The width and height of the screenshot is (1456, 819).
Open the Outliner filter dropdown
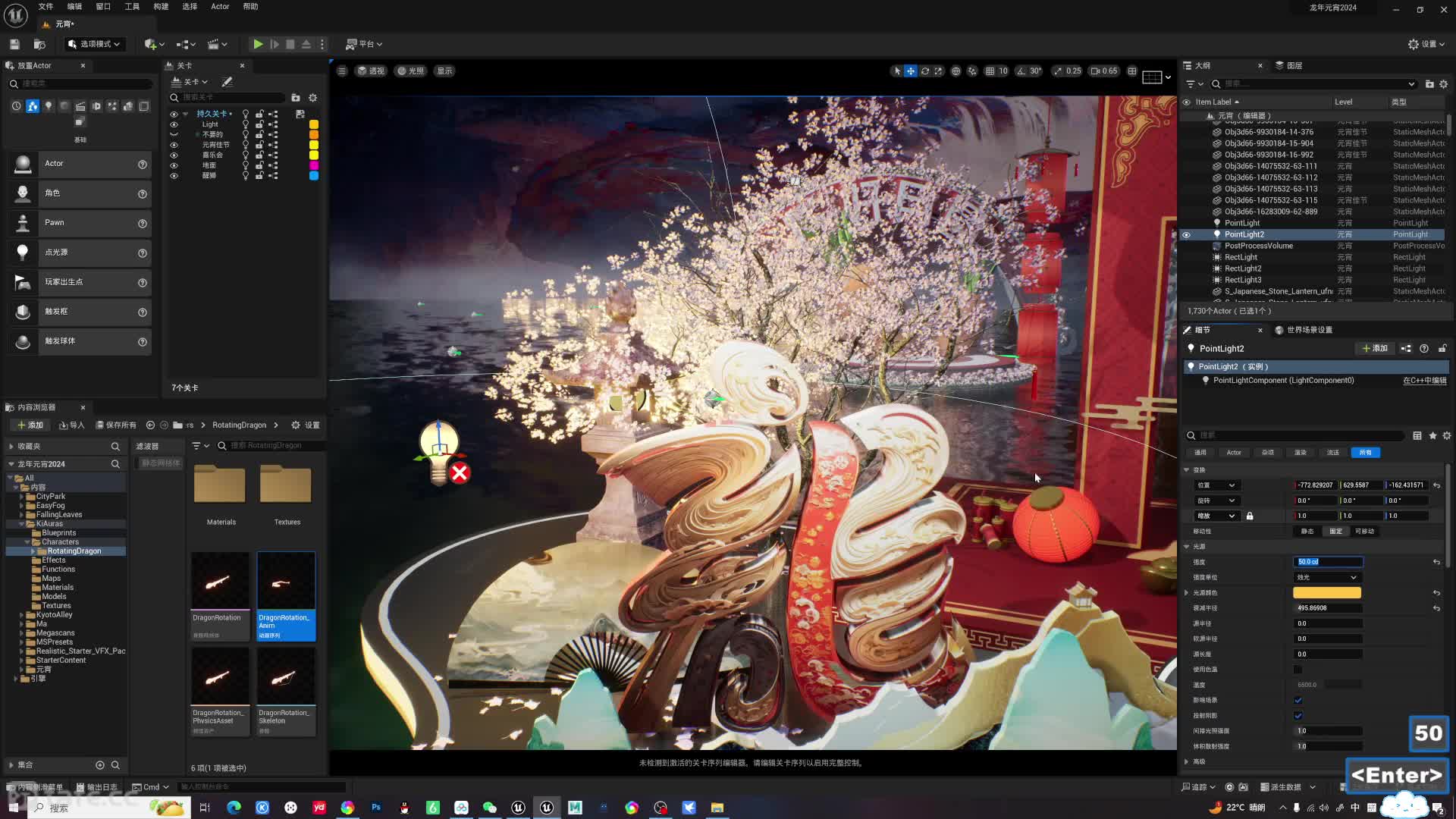[1194, 84]
